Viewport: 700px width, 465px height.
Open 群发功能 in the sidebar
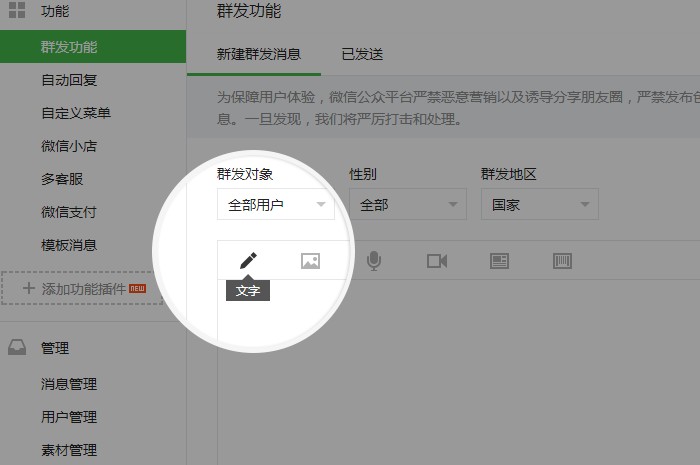coord(93,46)
